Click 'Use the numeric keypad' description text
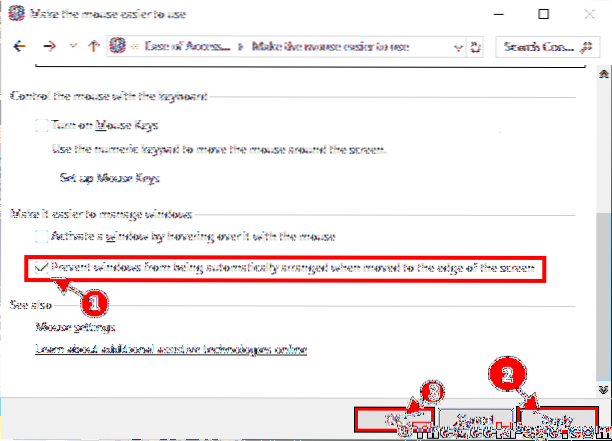 click(219, 150)
